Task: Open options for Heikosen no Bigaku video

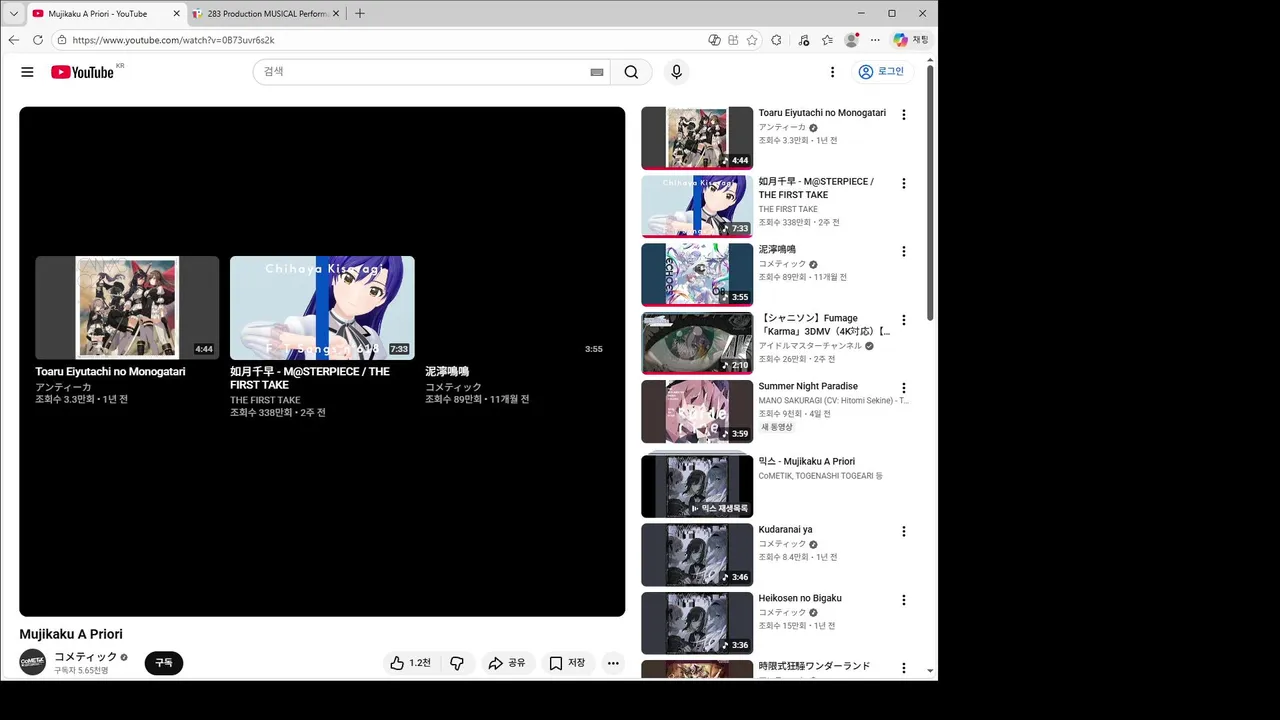Action: click(x=904, y=600)
